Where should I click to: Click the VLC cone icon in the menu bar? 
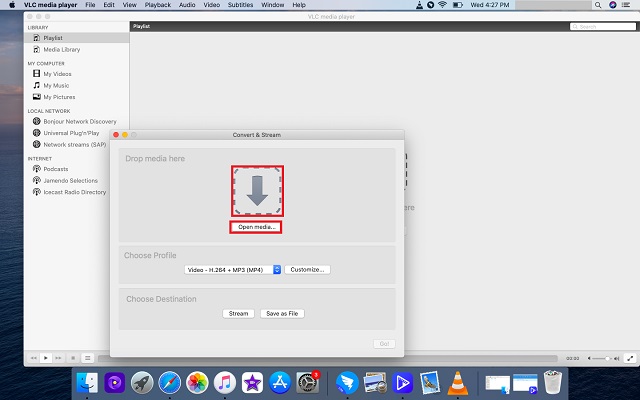pyautogui.click(x=419, y=5)
